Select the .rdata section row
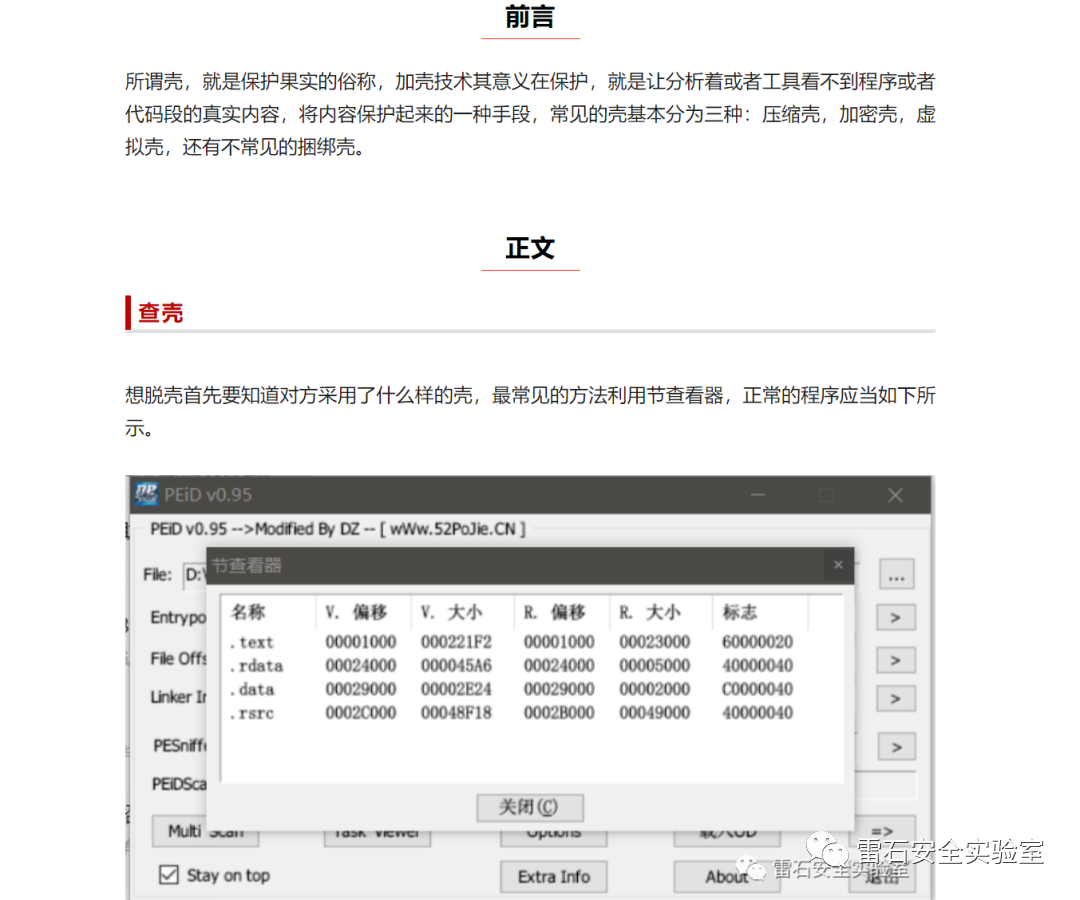The height and width of the screenshot is (900, 1080). [532, 665]
